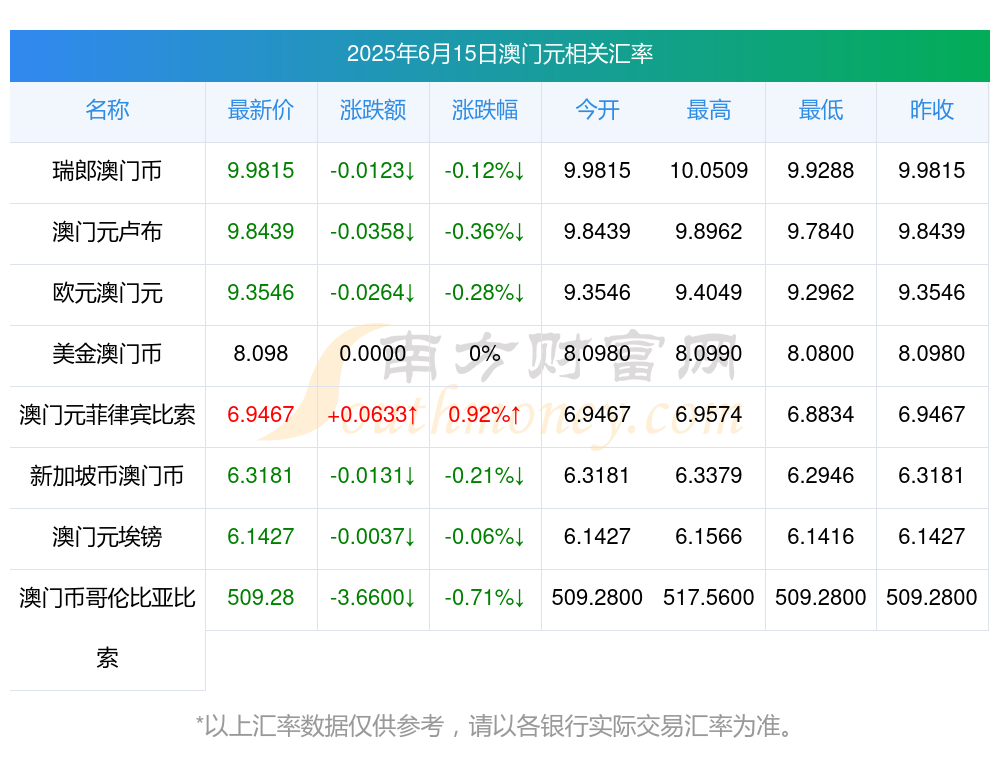Select the 最新价 column header

[x=260, y=110]
